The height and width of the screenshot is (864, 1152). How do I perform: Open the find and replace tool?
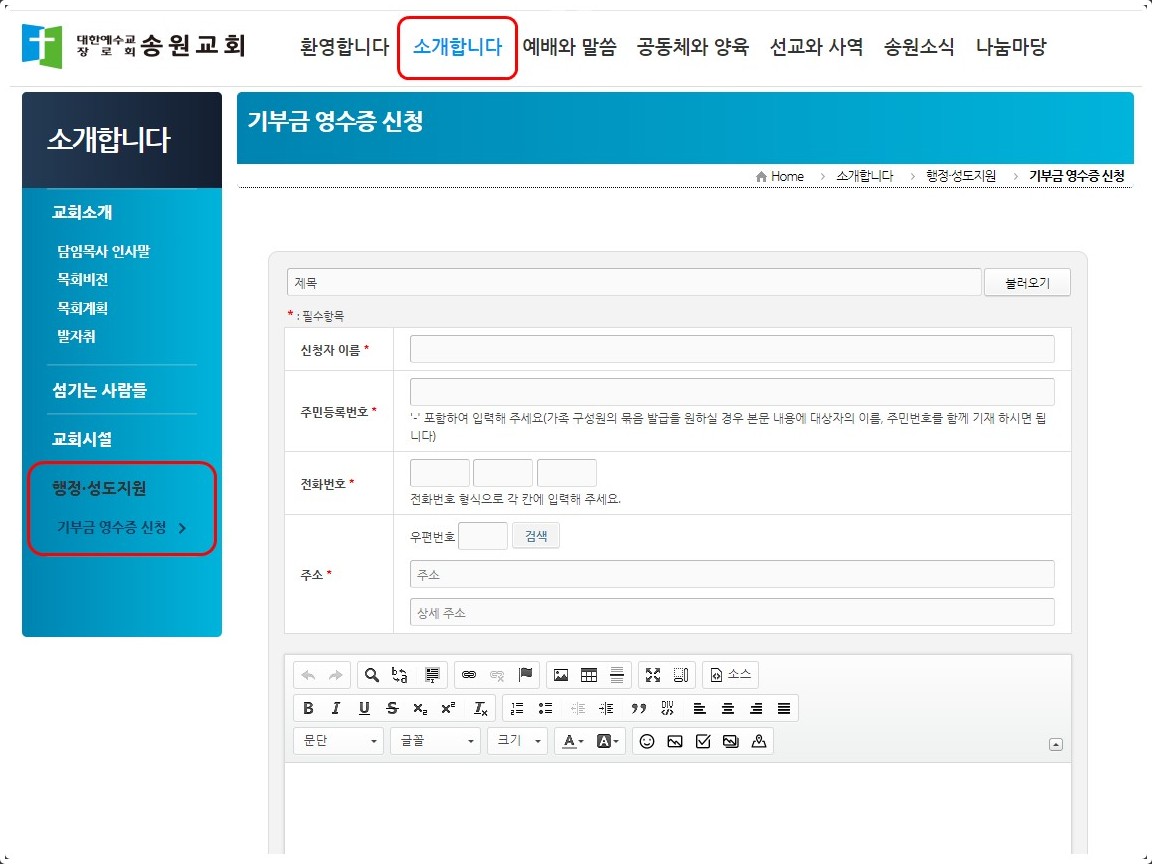coord(400,674)
